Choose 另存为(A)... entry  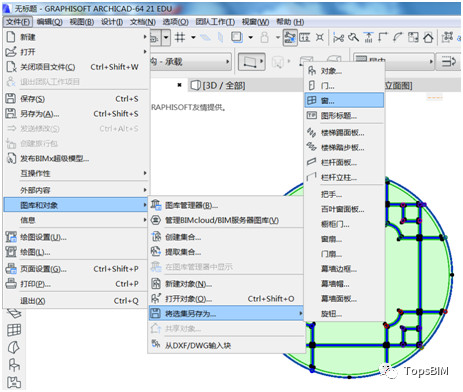76,114
